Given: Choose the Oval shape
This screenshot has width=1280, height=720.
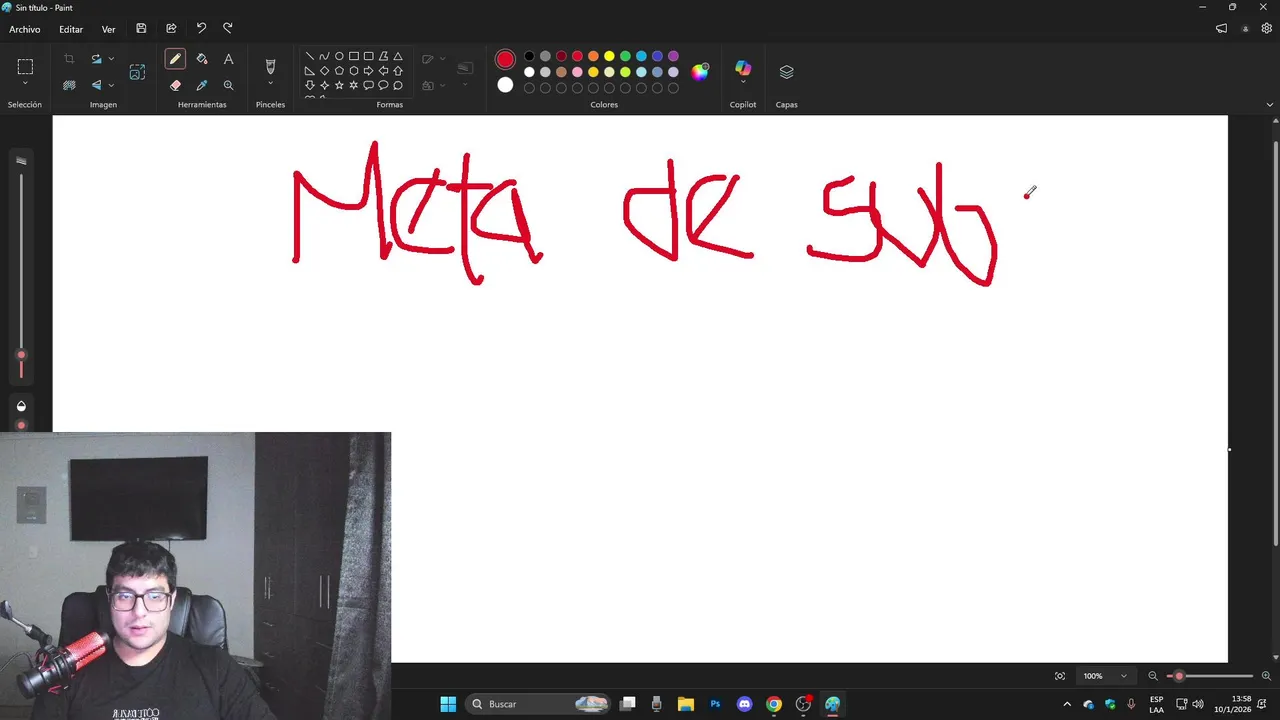Looking at the screenshot, I should point(339,56).
